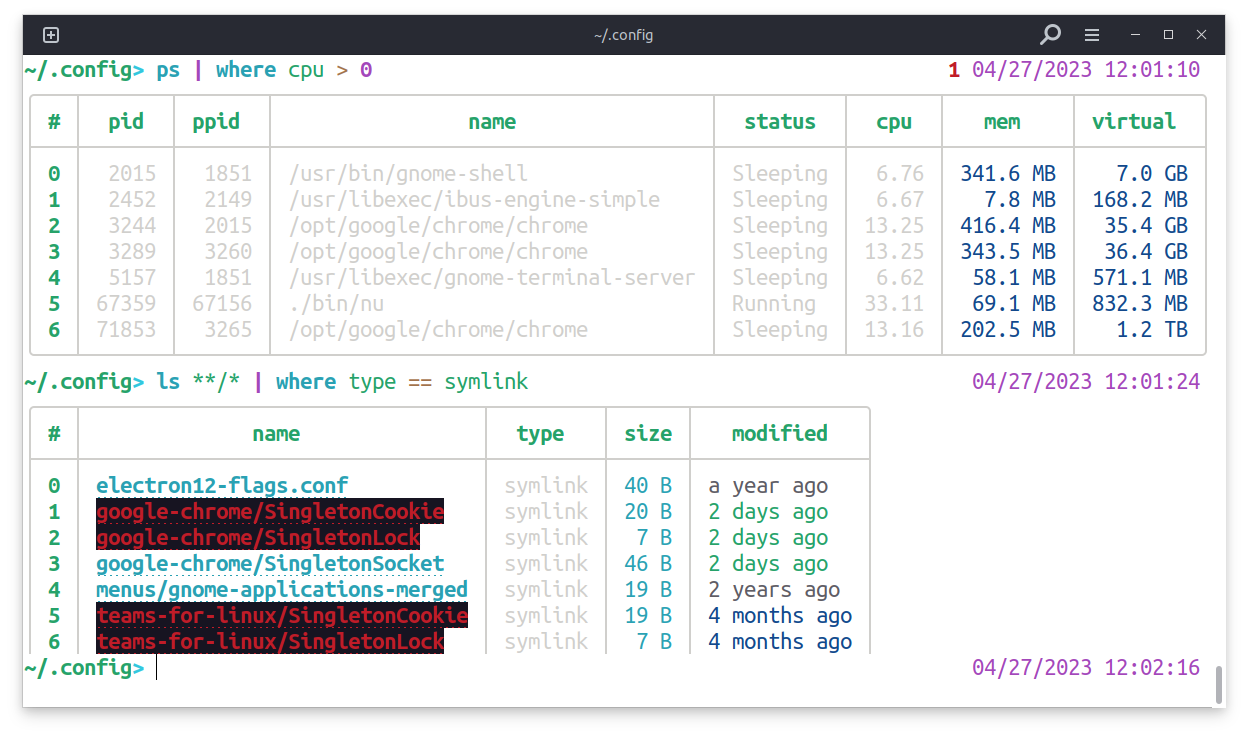Click the "virtual" column header
1248x738 pixels.
click(1133, 122)
